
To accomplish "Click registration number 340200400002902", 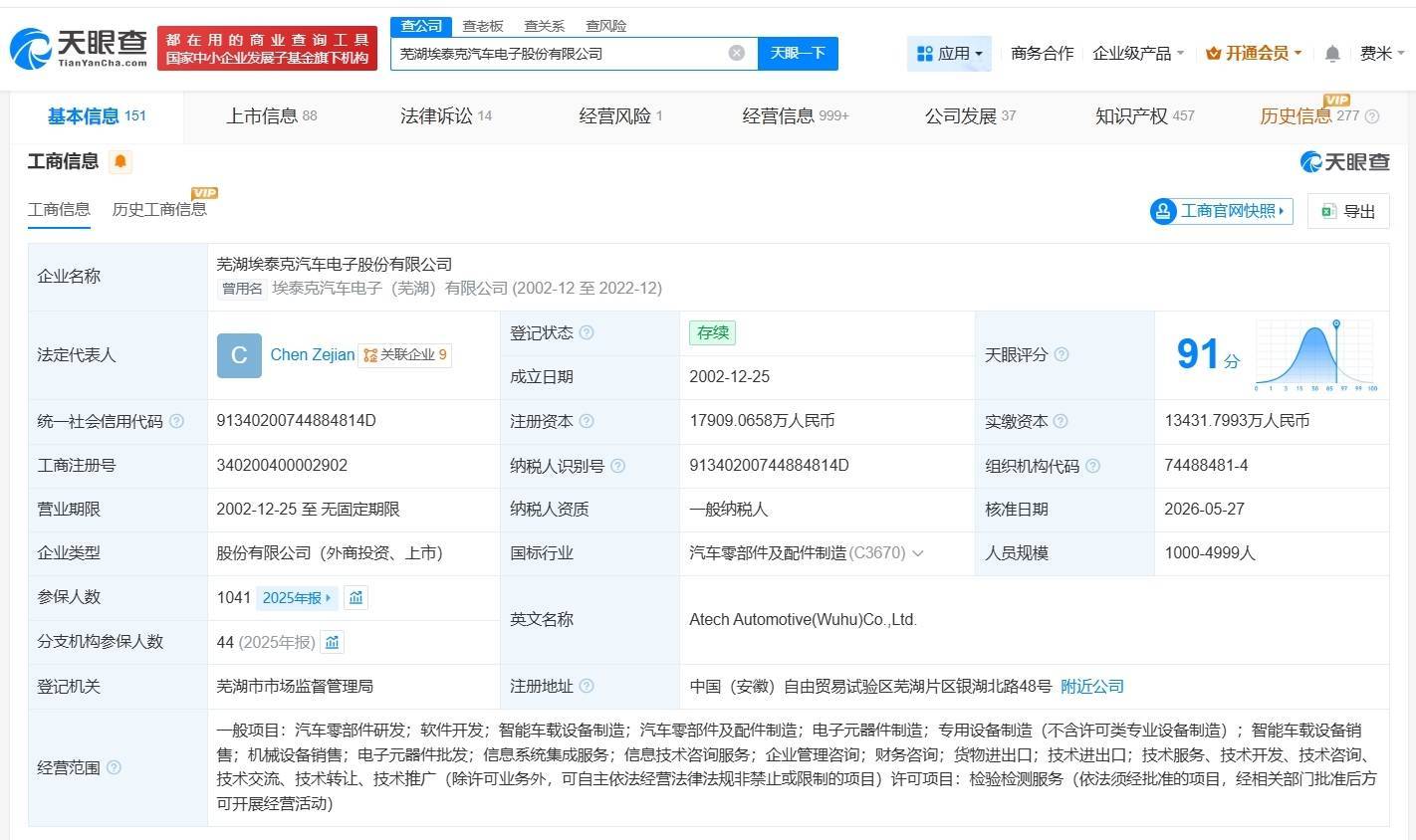I will 282,465.
